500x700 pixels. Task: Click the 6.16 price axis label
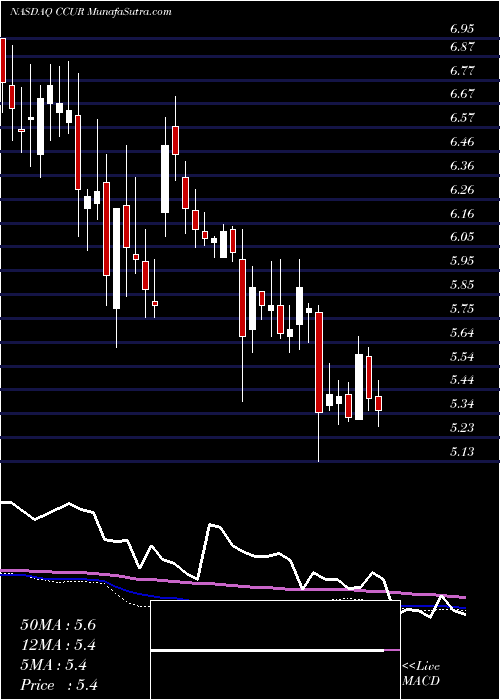point(462,214)
